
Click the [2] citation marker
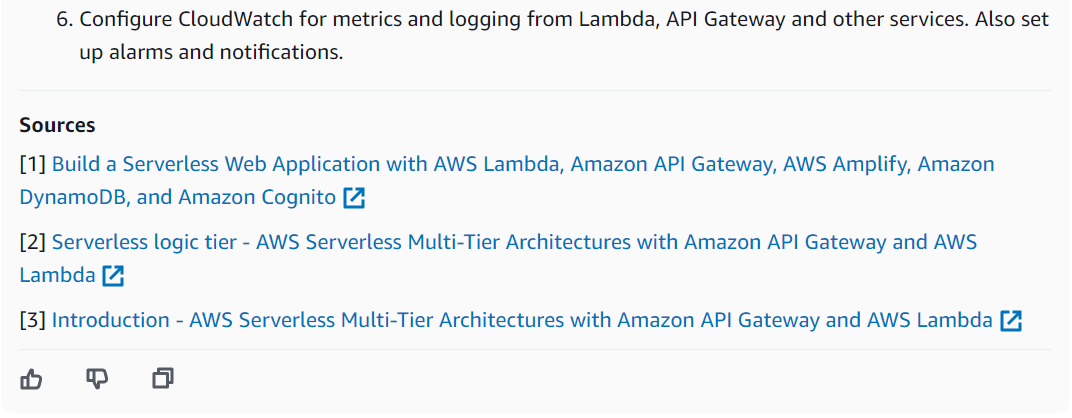33,242
